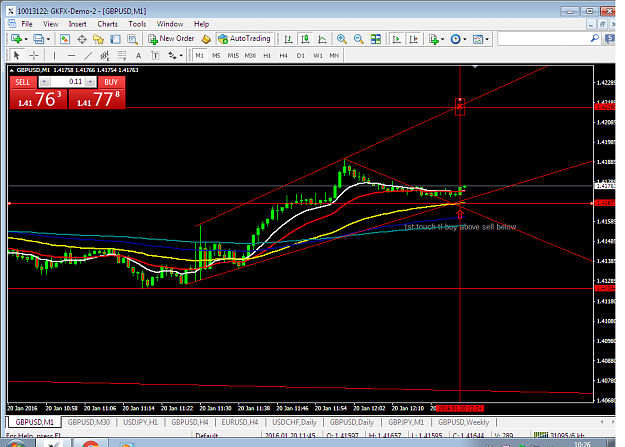Switch to W1 timeframe
Image resolution: width=625 pixels, height=447 pixels.
tap(318, 55)
